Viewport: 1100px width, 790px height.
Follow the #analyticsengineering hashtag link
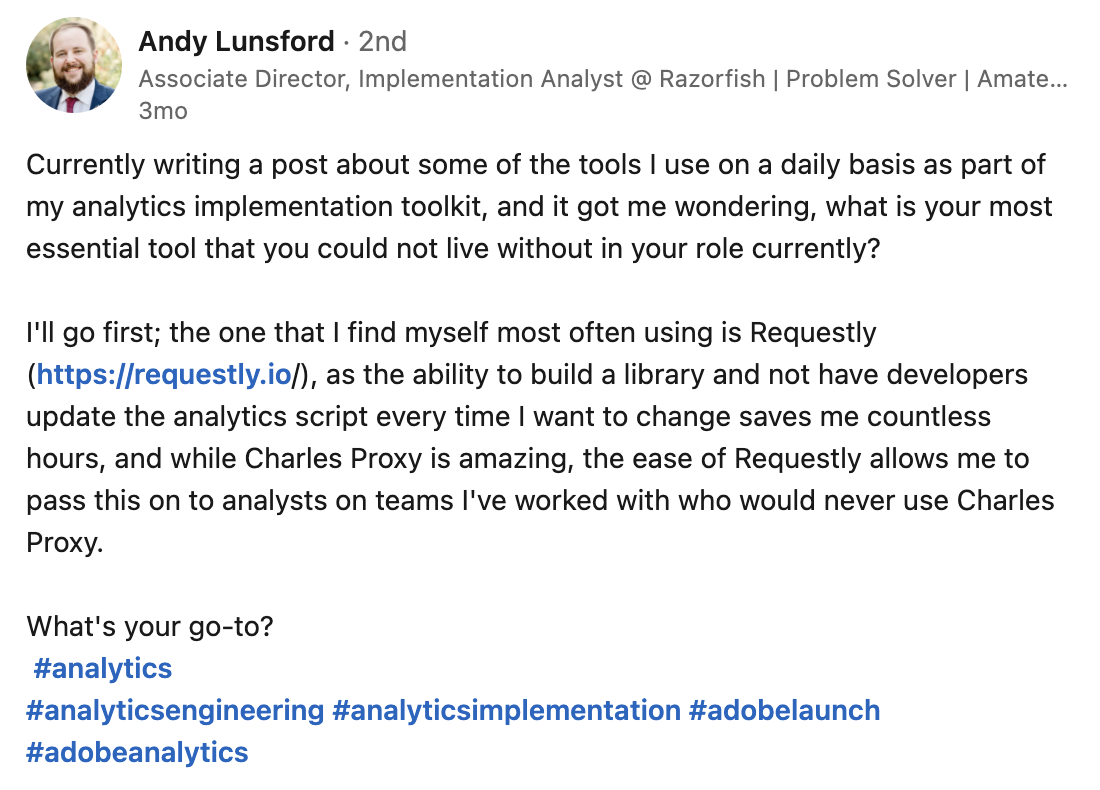(175, 711)
